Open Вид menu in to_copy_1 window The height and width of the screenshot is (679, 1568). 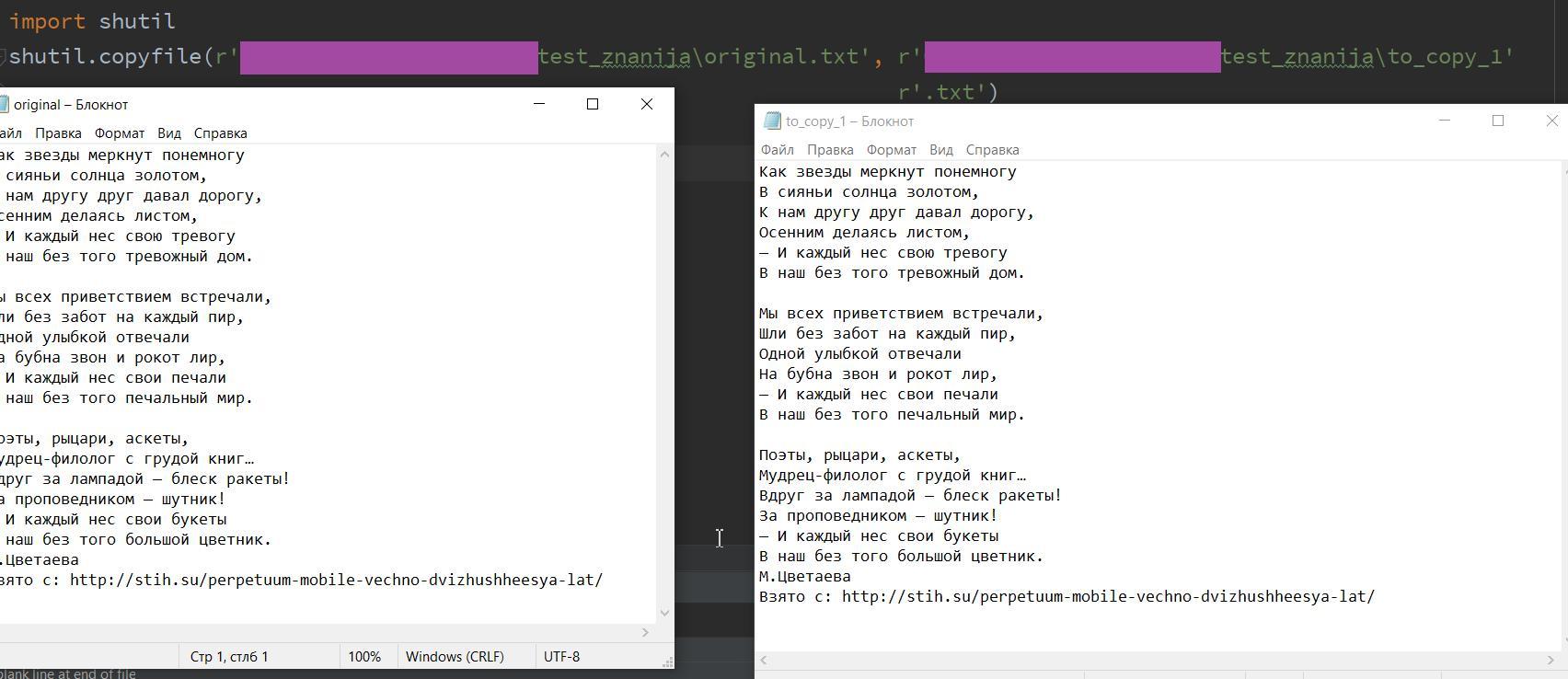(941, 150)
